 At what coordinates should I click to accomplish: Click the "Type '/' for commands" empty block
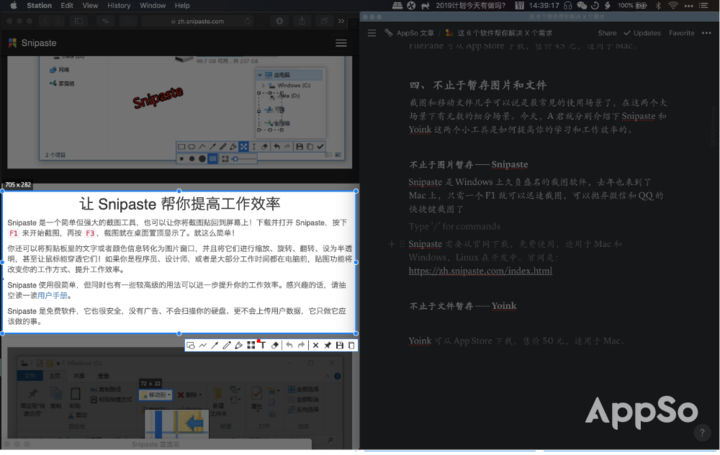(455, 226)
